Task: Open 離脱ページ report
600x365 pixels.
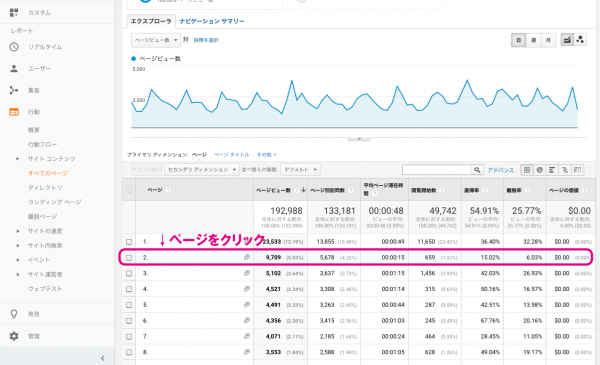Action: tap(42, 217)
